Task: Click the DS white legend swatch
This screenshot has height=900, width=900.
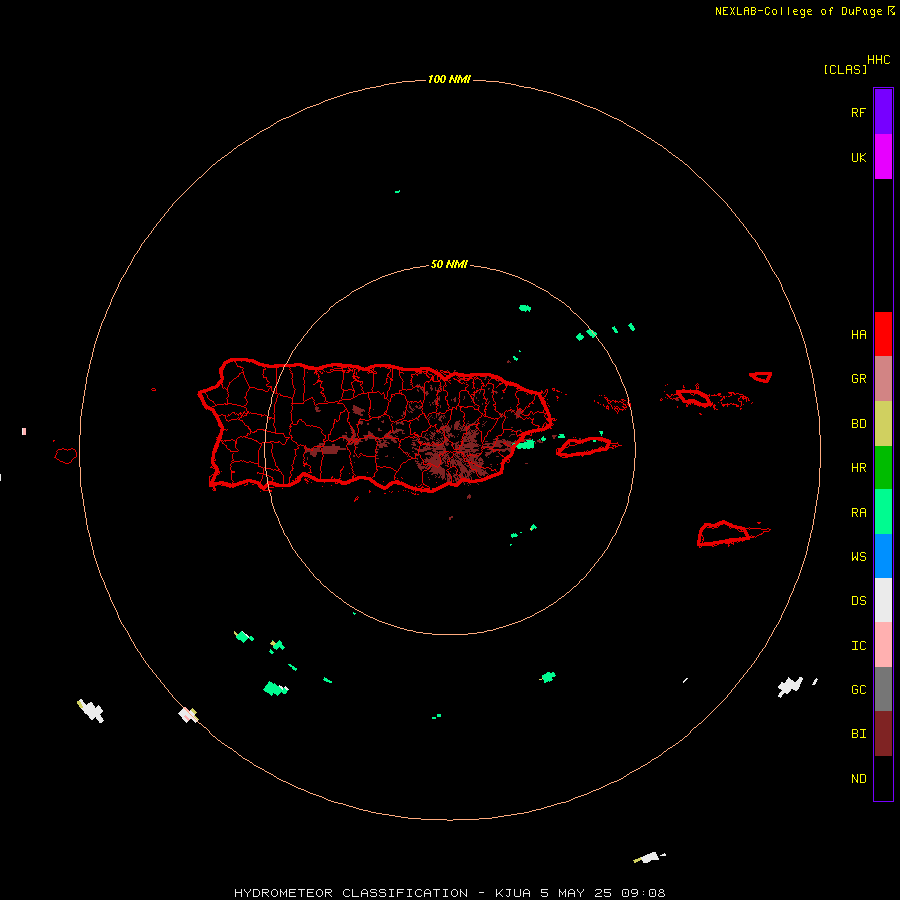Action: click(883, 600)
